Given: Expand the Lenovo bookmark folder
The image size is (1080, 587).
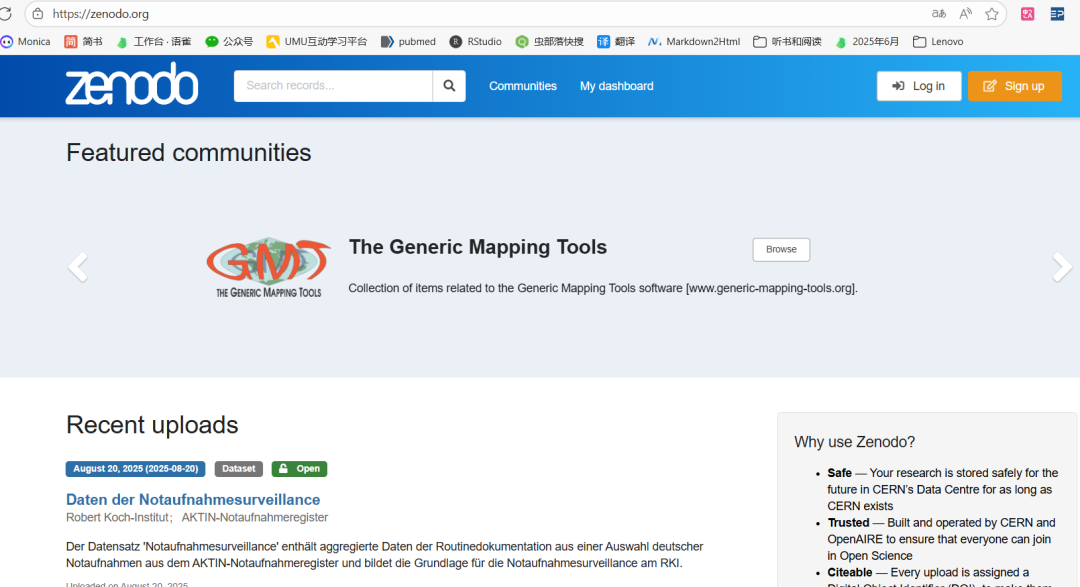Looking at the screenshot, I should coord(938,41).
